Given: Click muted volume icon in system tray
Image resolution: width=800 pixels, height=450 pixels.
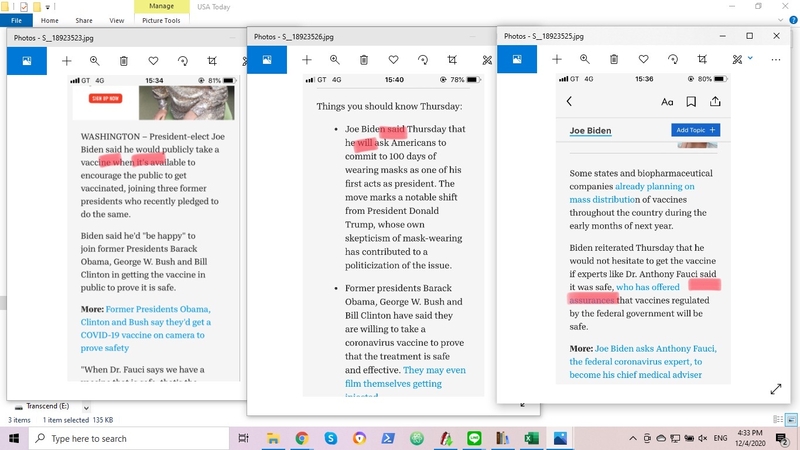Looking at the screenshot, I should pyautogui.click(x=703, y=438).
